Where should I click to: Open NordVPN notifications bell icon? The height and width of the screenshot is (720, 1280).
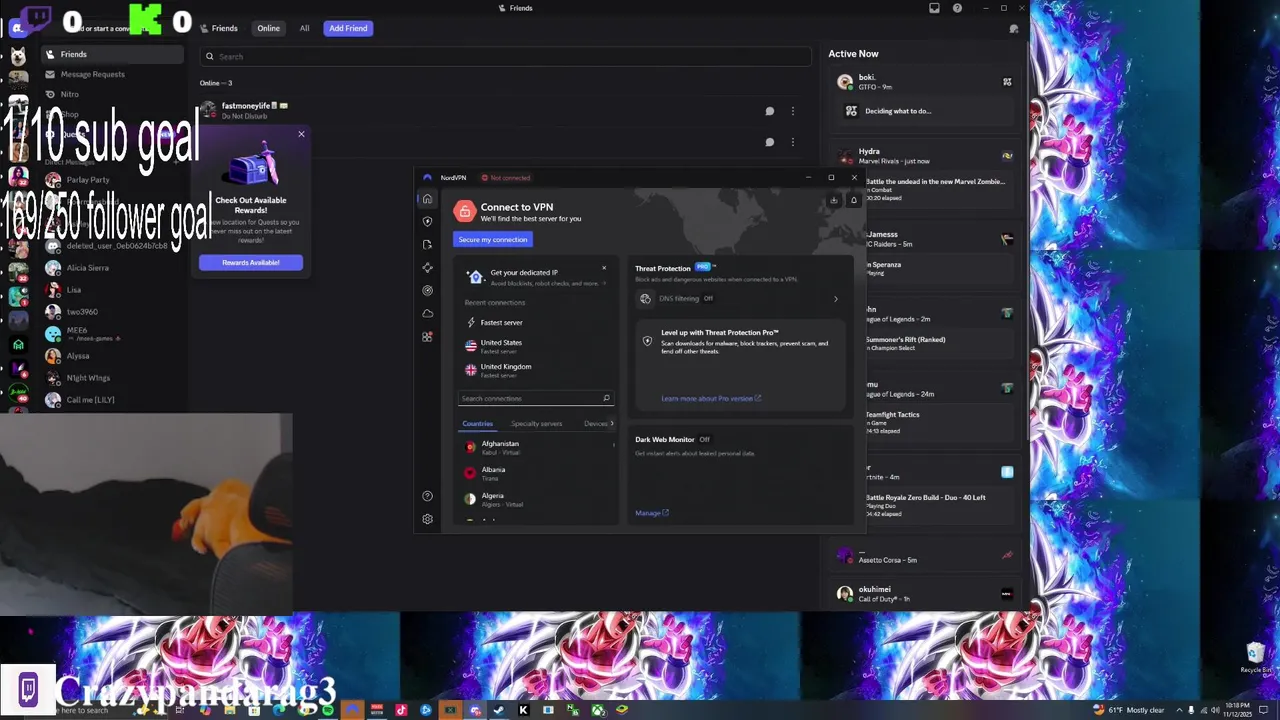[853, 200]
